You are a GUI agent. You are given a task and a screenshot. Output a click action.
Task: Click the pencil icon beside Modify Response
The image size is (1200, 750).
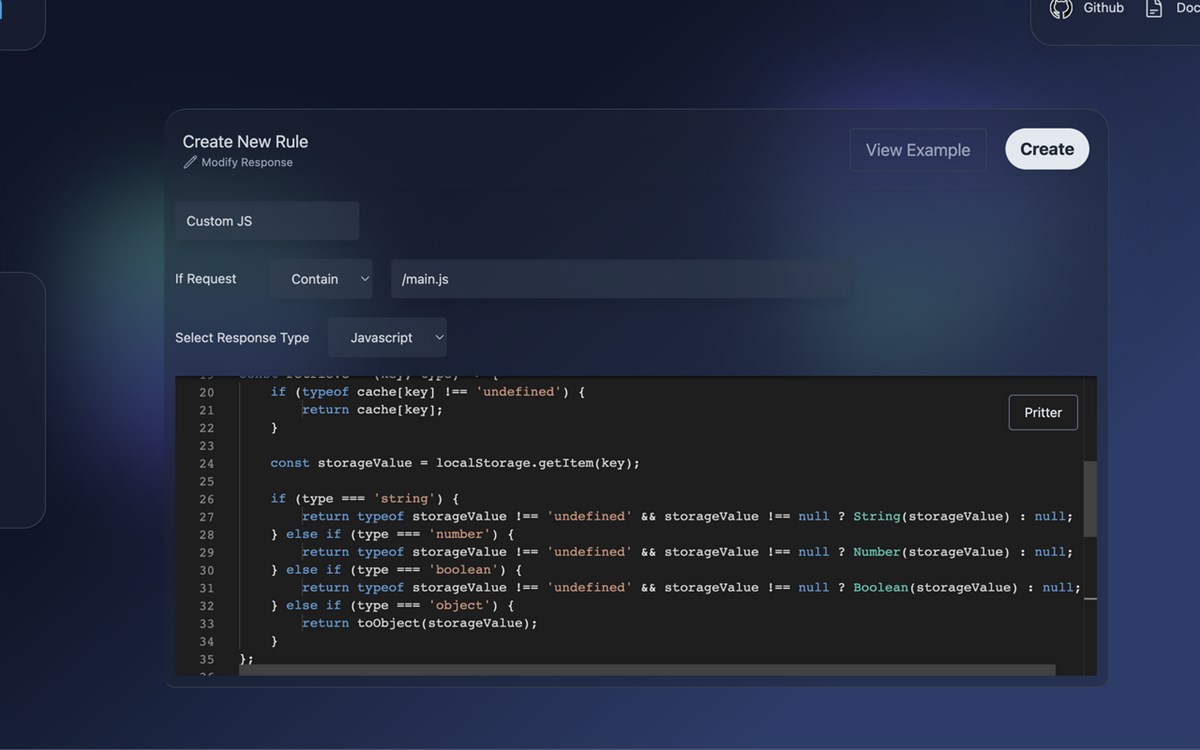(190, 161)
